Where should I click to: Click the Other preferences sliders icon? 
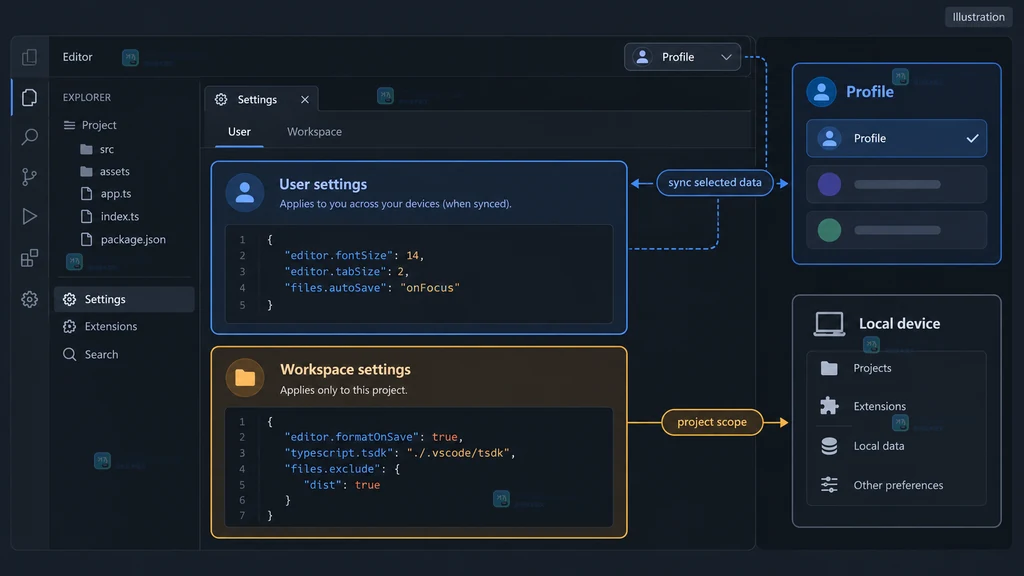pyautogui.click(x=829, y=485)
